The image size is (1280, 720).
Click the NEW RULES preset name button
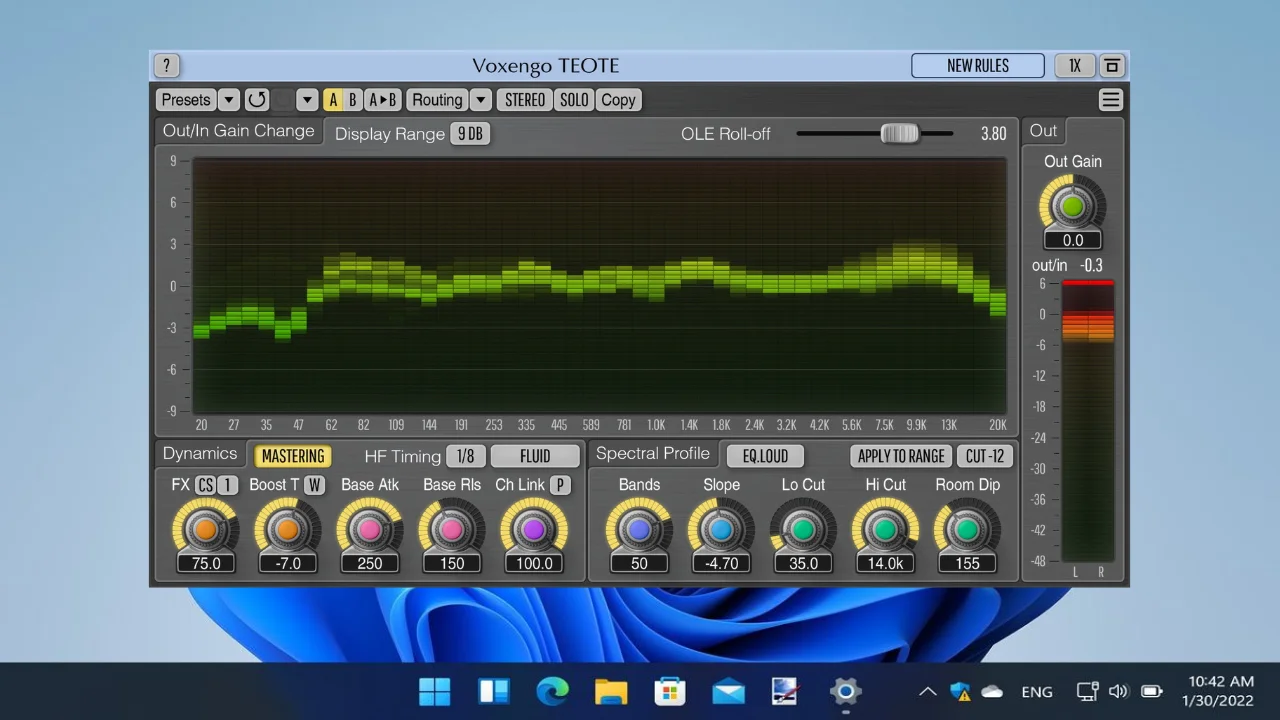click(978, 66)
